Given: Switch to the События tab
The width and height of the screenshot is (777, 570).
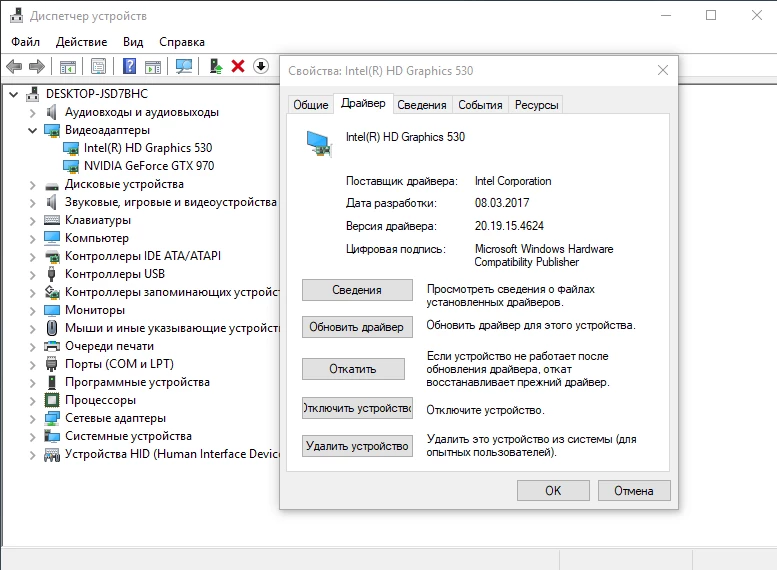Looking at the screenshot, I should tap(480, 105).
